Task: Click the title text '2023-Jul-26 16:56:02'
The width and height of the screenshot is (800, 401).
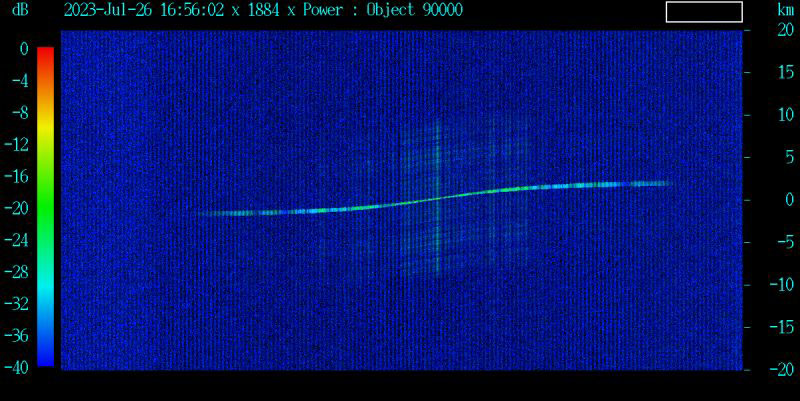Action: 144,10
